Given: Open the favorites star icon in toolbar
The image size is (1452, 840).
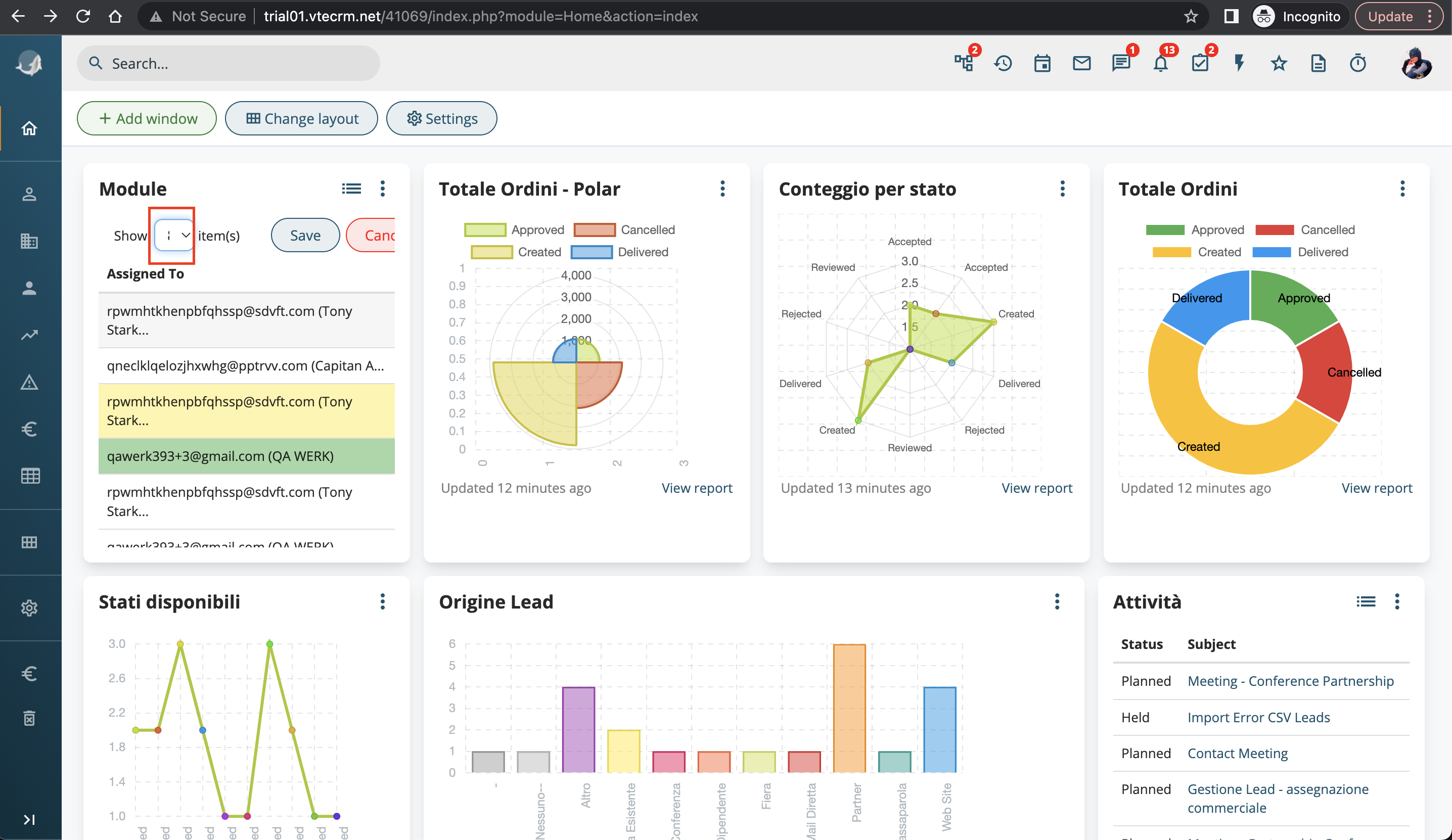Looking at the screenshot, I should pyautogui.click(x=1279, y=63).
